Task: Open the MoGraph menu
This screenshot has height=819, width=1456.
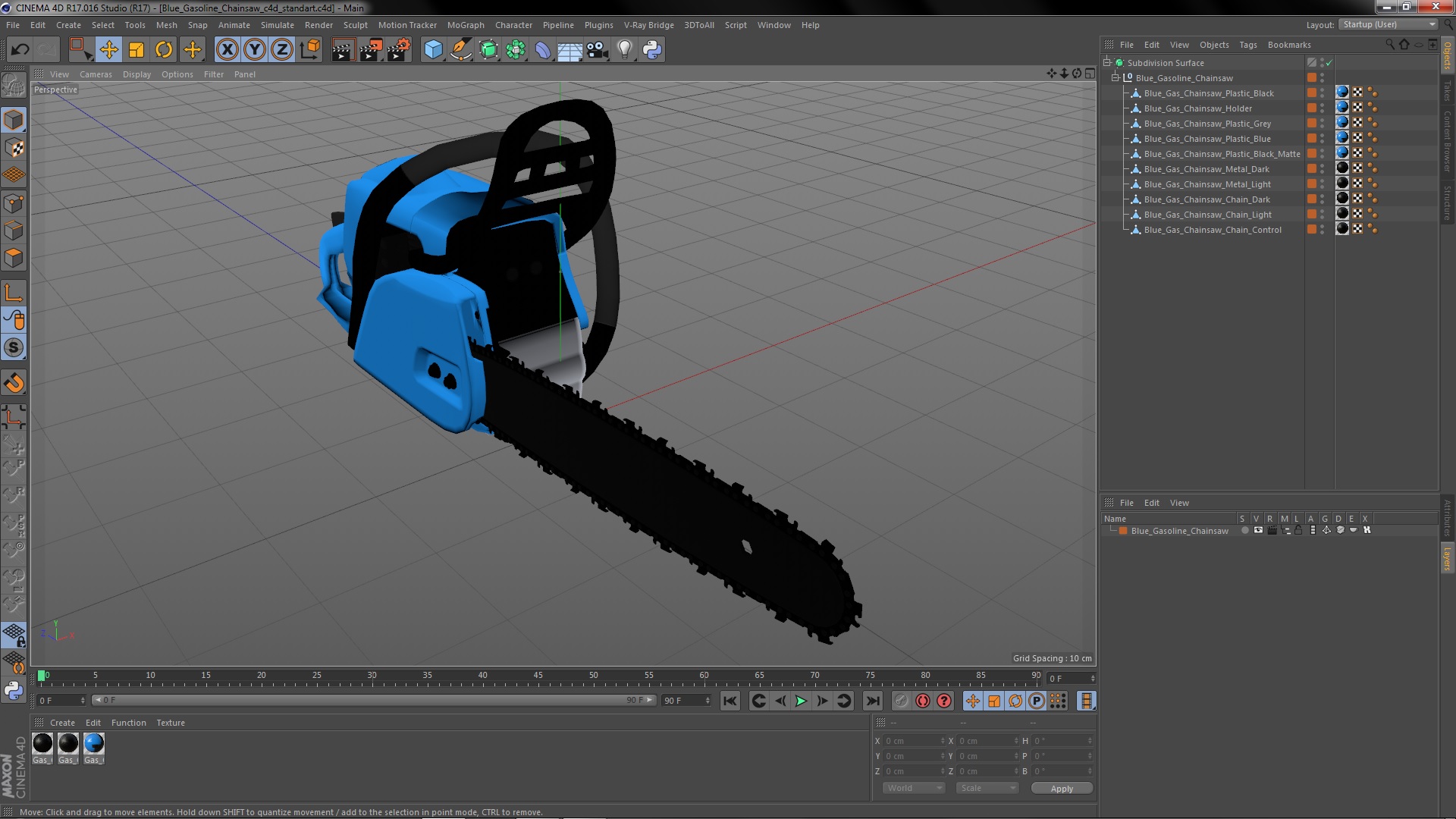Action: pos(466,25)
